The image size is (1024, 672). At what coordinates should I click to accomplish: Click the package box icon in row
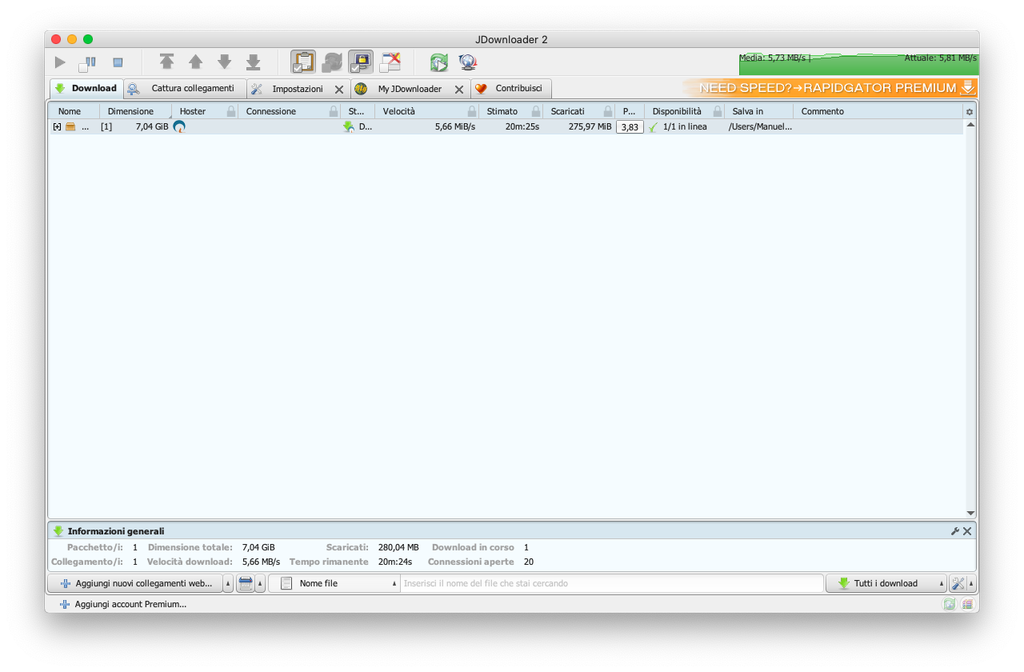click(71, 127)
